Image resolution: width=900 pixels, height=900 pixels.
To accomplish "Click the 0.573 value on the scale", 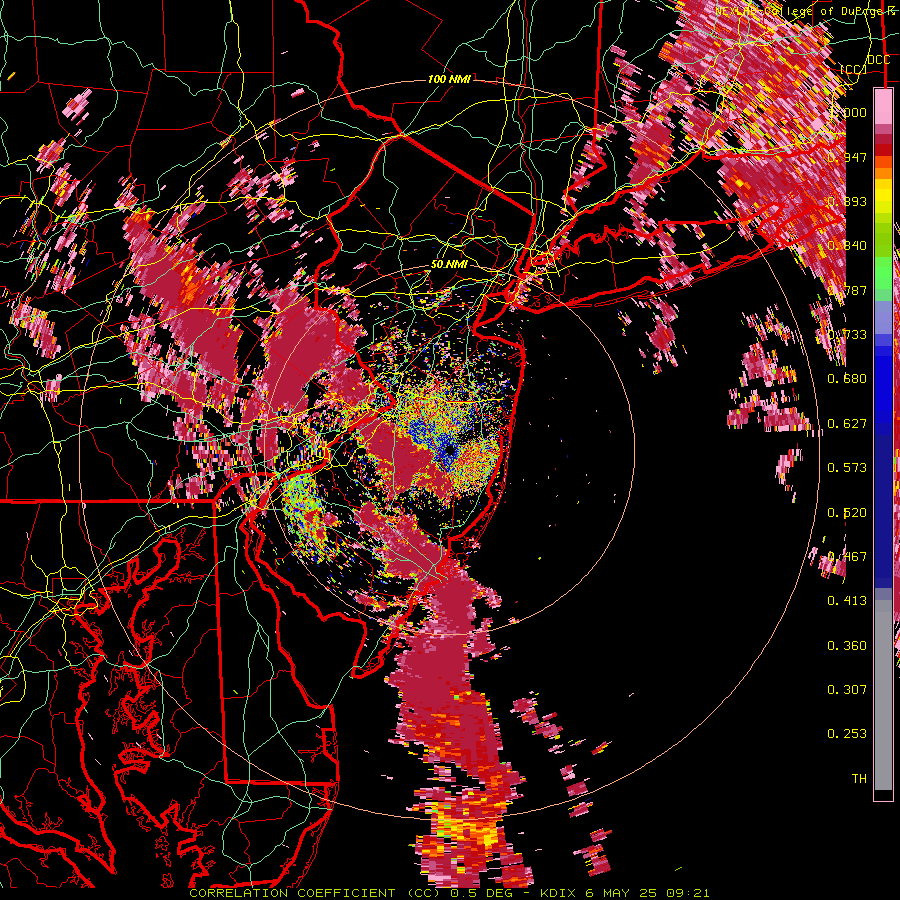I will [x=847, y=468].
